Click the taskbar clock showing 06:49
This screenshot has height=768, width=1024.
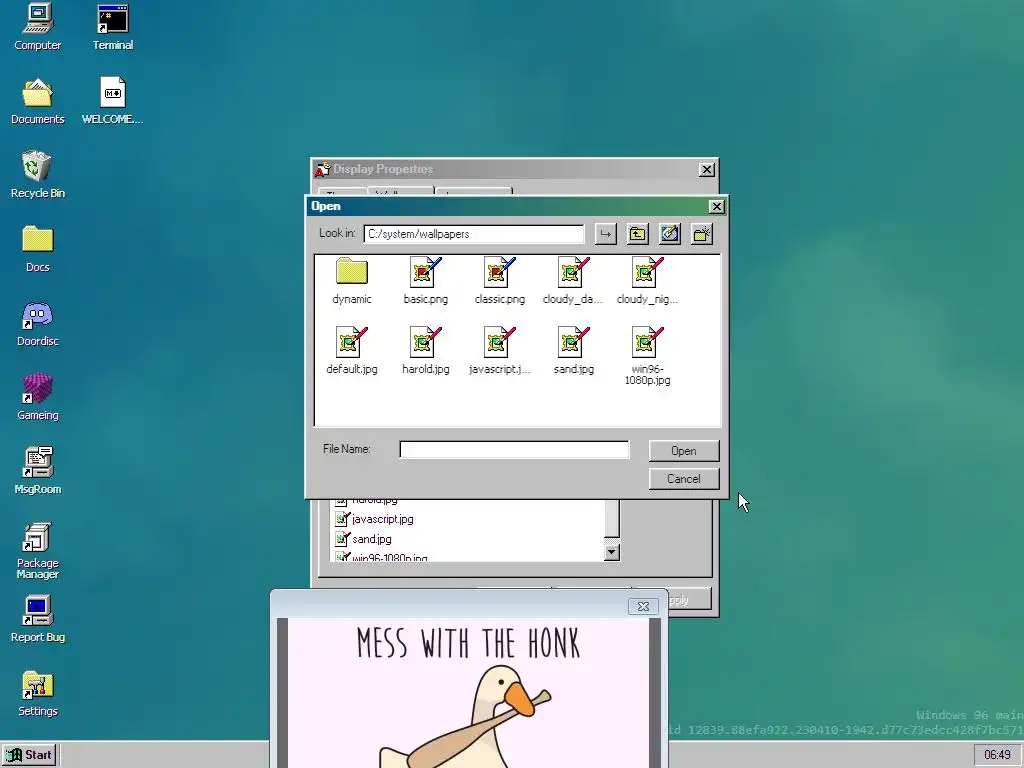pyautogui.click(x=997, y=755)
